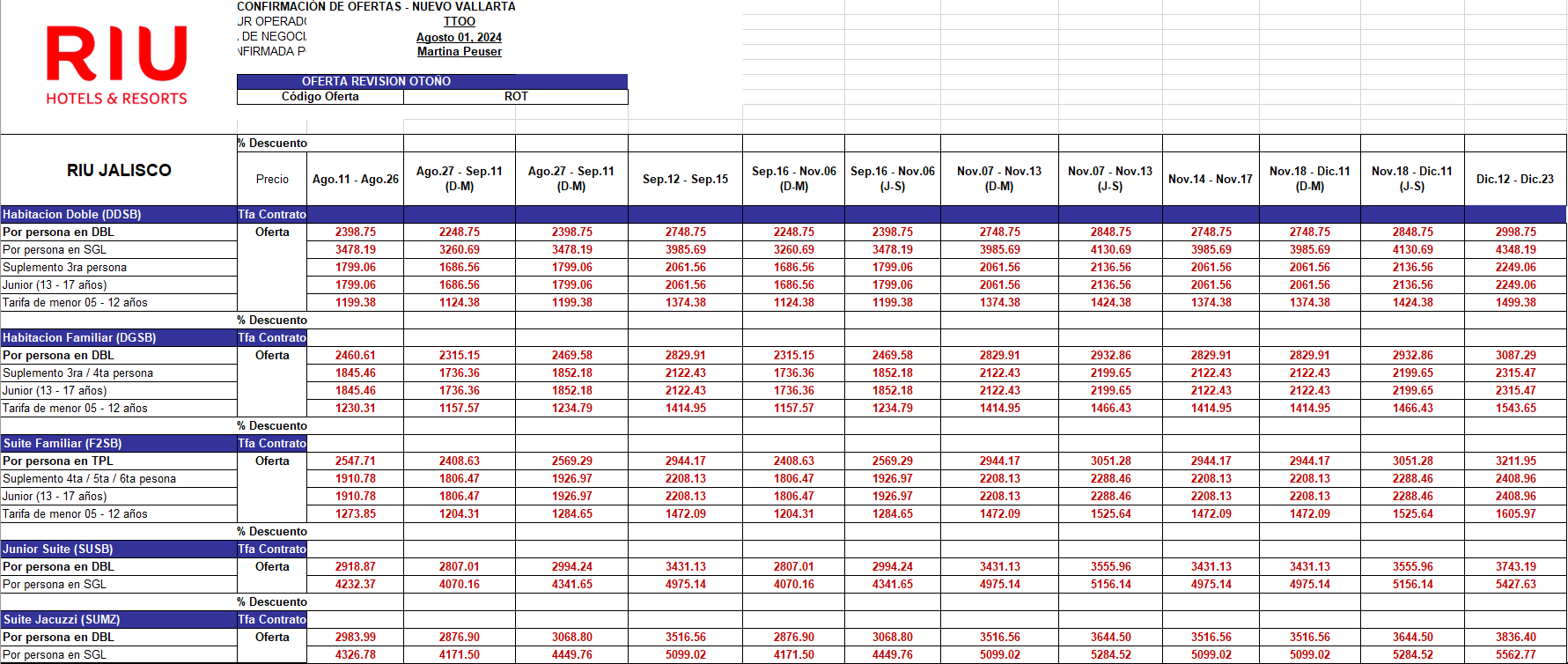Select the value 2460.61 under Ago.11 - Ago.26
Screen dimensions: 1568x664
point(356,355)
